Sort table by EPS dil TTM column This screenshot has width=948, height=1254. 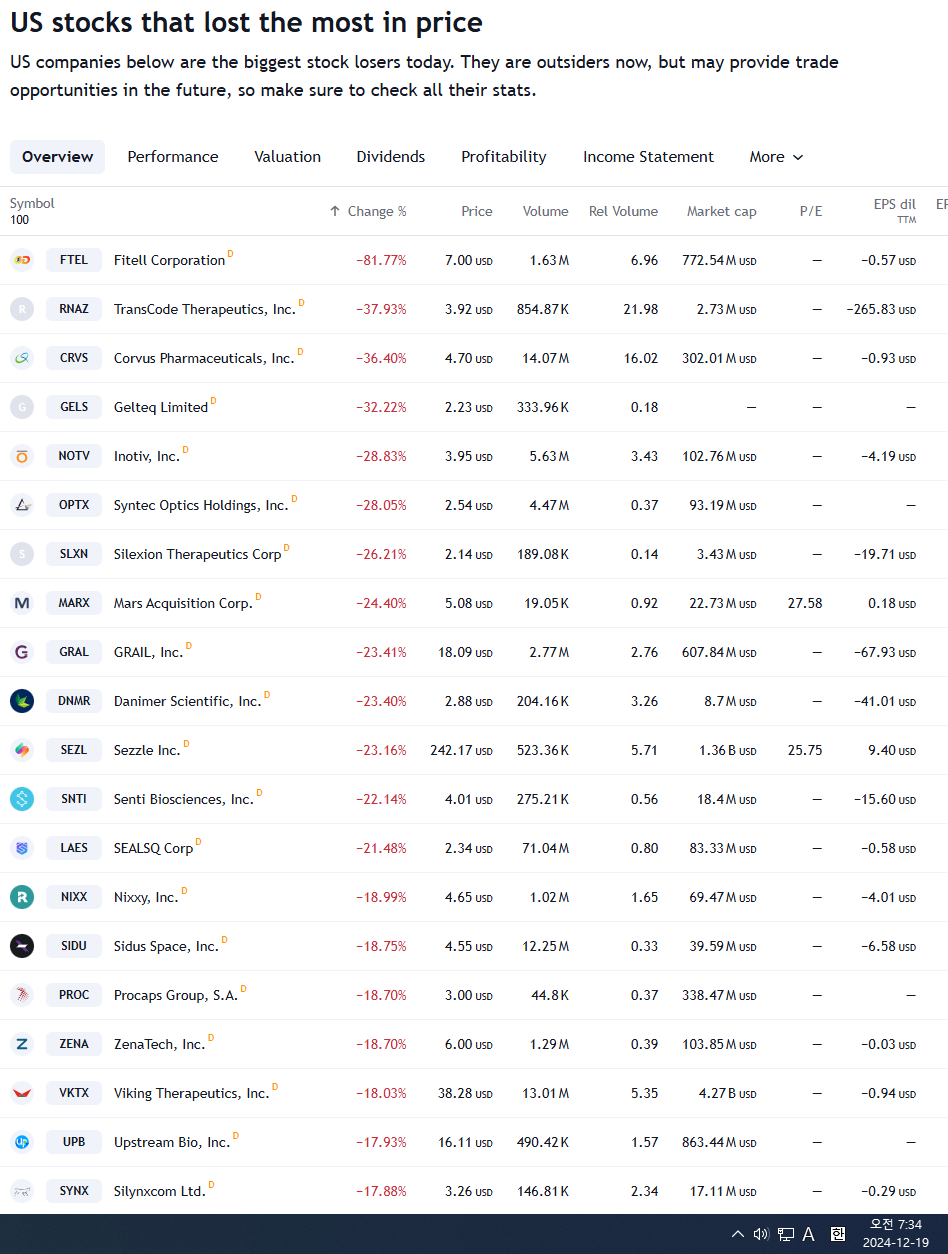[894, 211]
